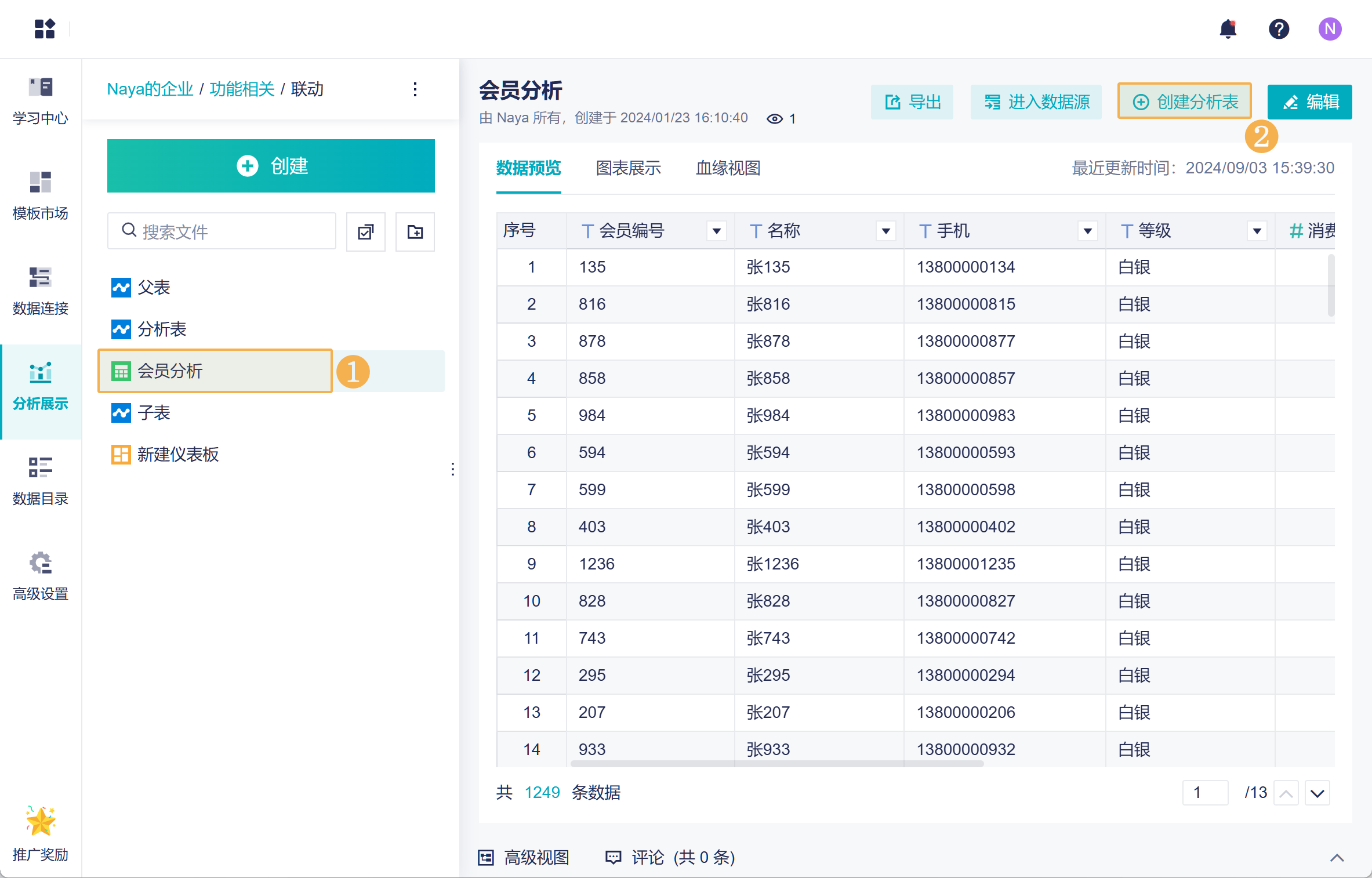The height and width of the screenshot is (878, 1372).
Task: Open the 会员编号 column dropdown
Action: [717, 231]
